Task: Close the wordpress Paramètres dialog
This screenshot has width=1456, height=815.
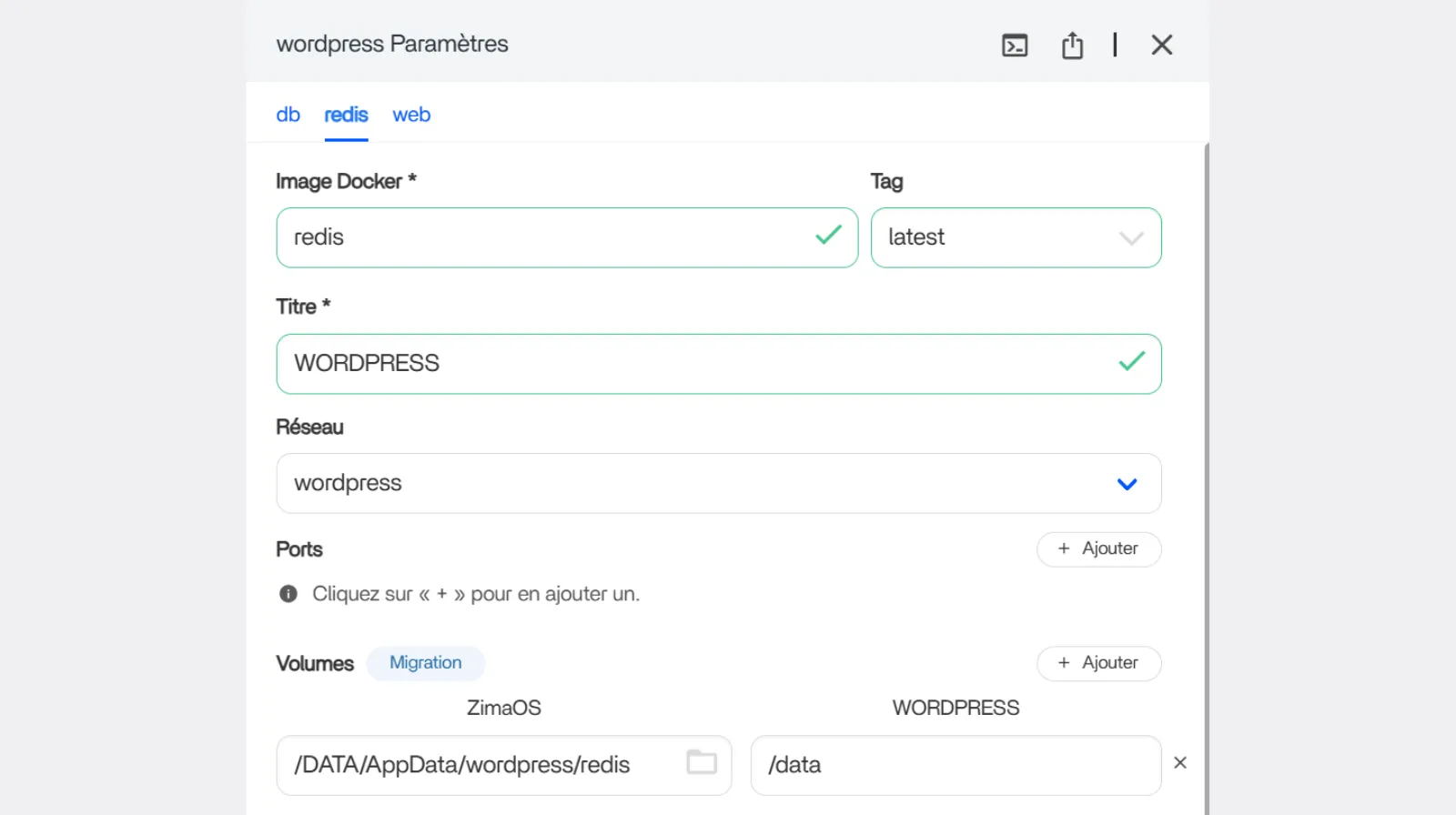Action: pyautogui.click(x=1161, y=45)
